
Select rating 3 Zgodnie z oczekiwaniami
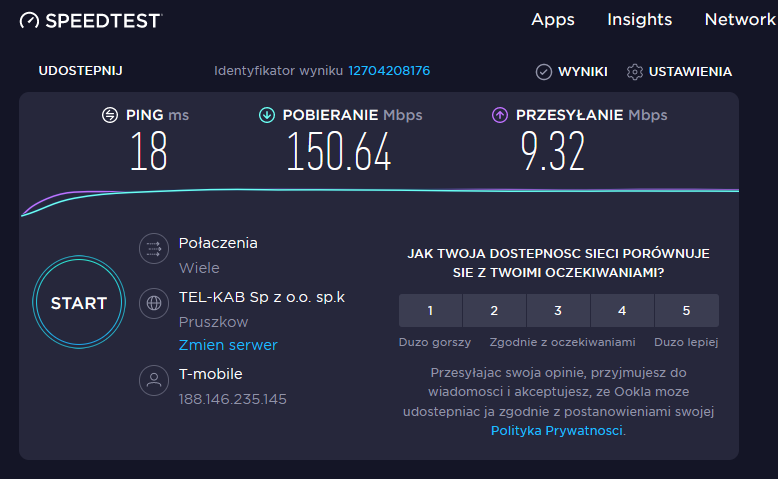pyautogui.click(x=558, y=310)
